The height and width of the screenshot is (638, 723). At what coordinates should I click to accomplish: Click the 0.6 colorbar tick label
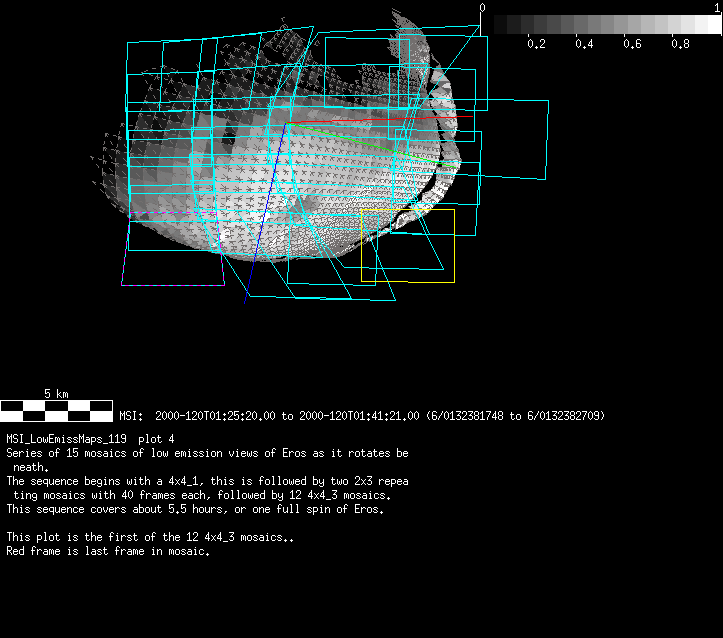[632, 44]
